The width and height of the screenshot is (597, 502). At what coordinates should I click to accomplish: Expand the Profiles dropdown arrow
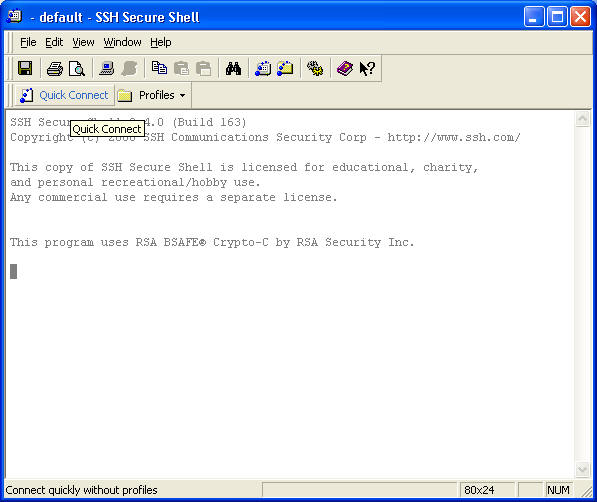tap(183, 96)
